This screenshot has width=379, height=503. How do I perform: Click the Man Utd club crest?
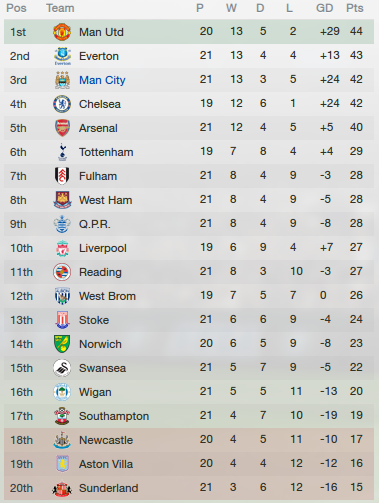[62, 32]
